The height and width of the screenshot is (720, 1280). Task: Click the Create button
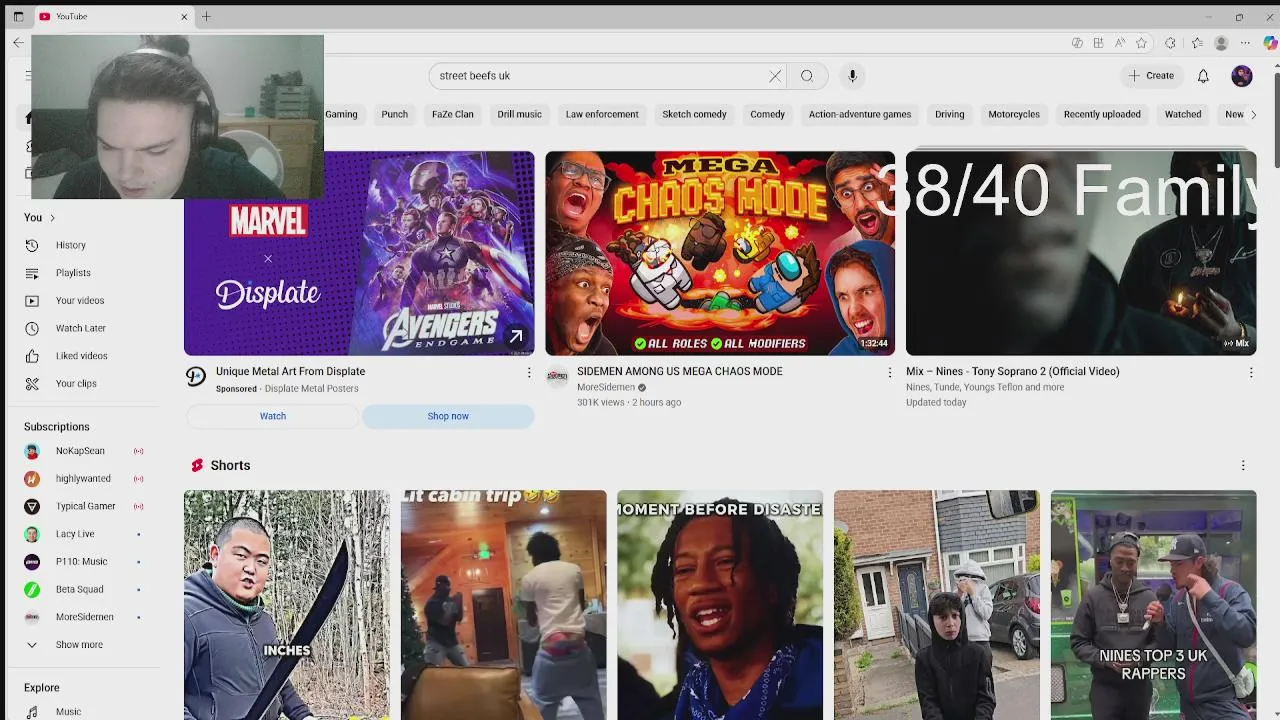click(1151, 76)
